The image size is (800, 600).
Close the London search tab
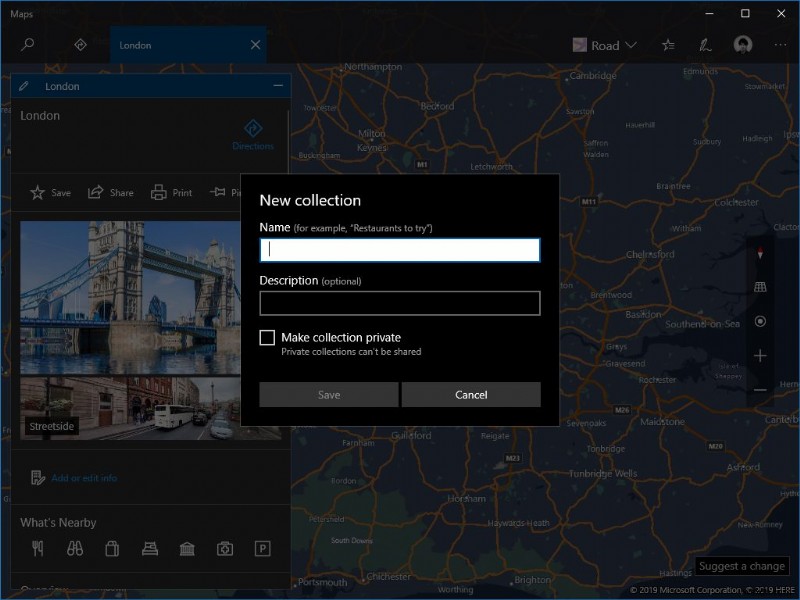click(x=254, y=44)
